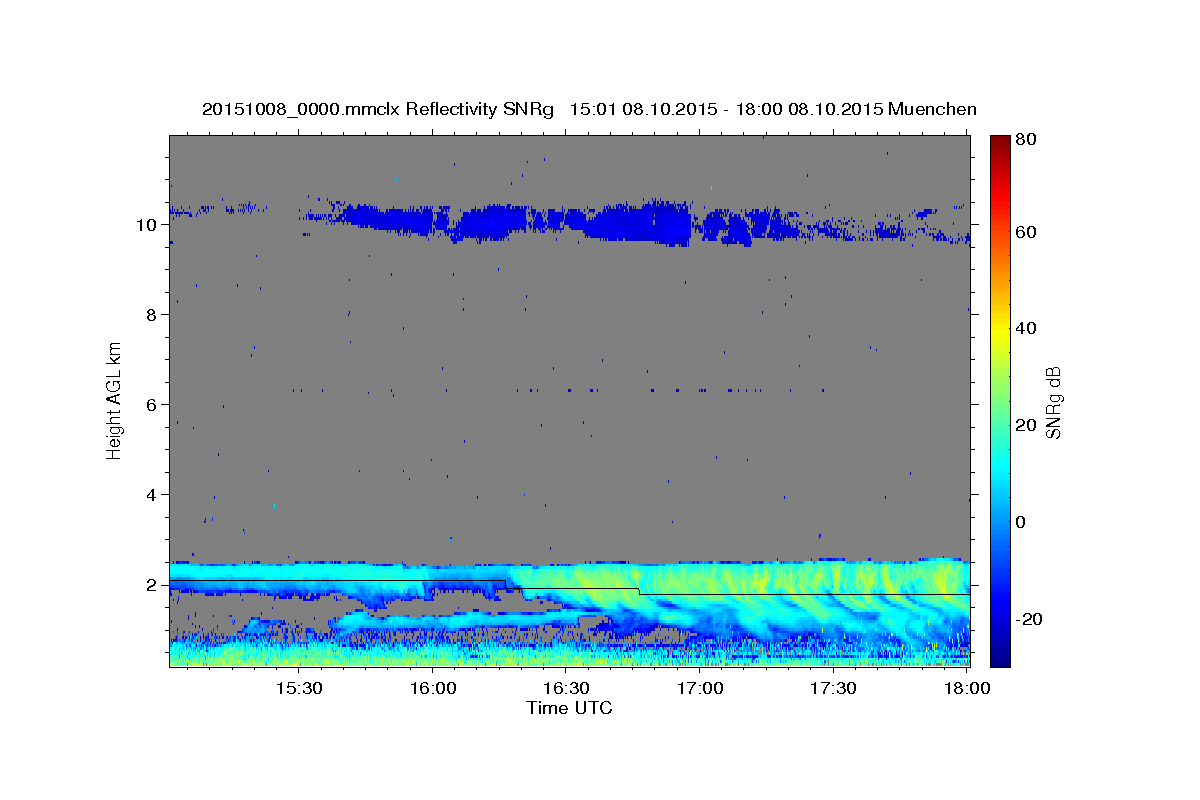Screen dimensions: 1200x800
Task: Click the height axis label 8
Action: (x=150, y=315)
